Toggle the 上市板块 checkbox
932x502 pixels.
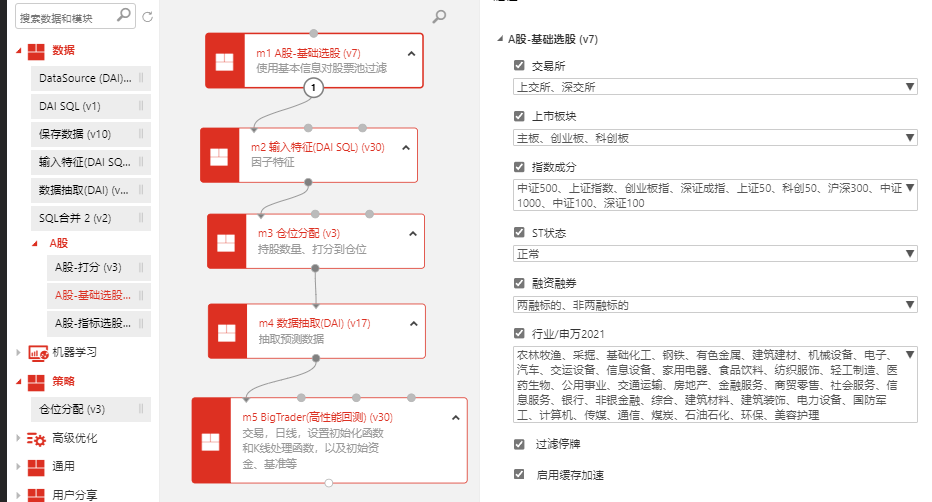[519, 116]
